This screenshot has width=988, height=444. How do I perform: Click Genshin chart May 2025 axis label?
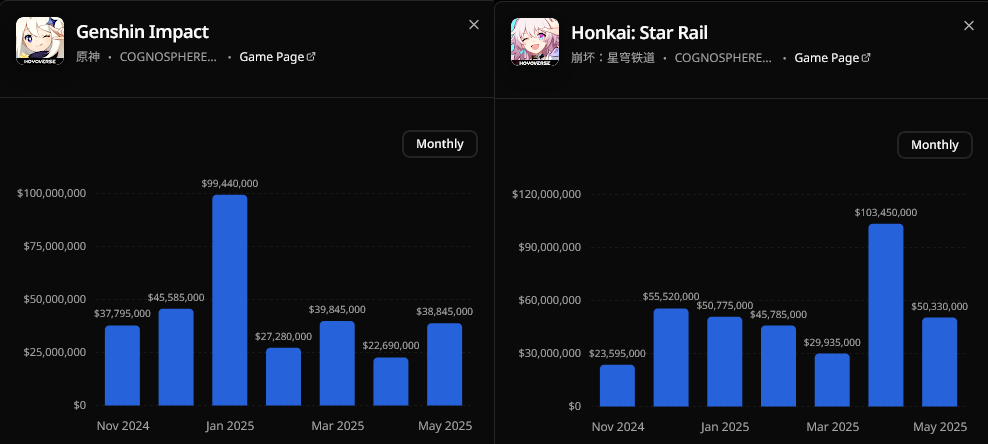click(x=445, y=426)
